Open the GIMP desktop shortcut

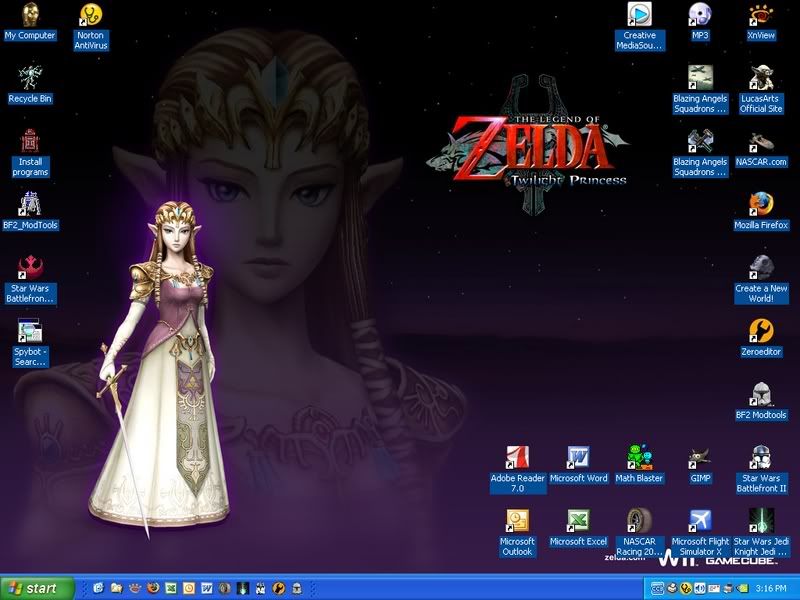[699, 464]
